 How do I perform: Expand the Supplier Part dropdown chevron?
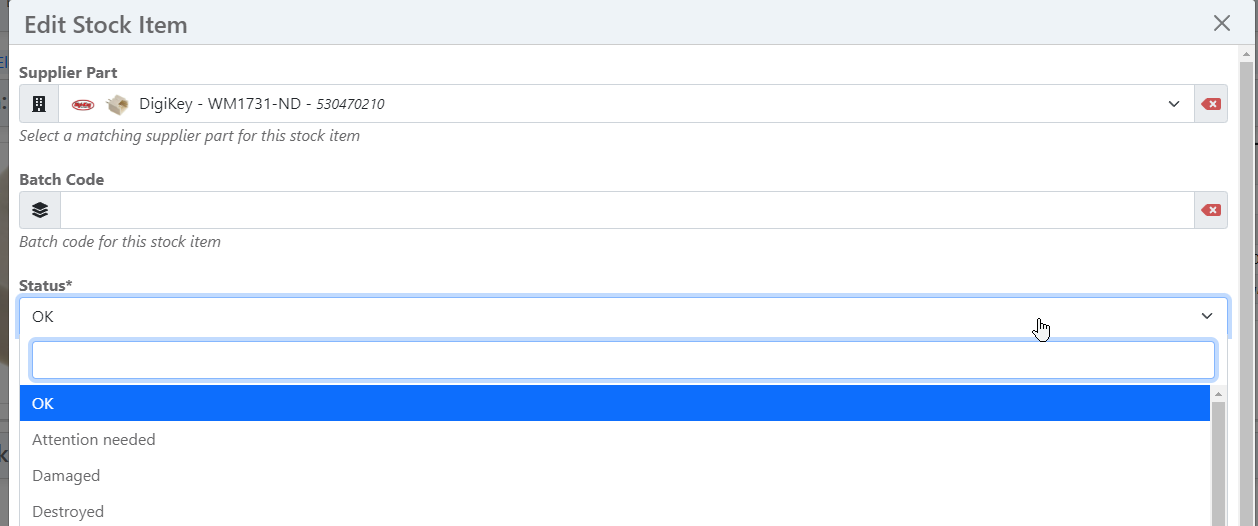click(x=1174, y=104)
